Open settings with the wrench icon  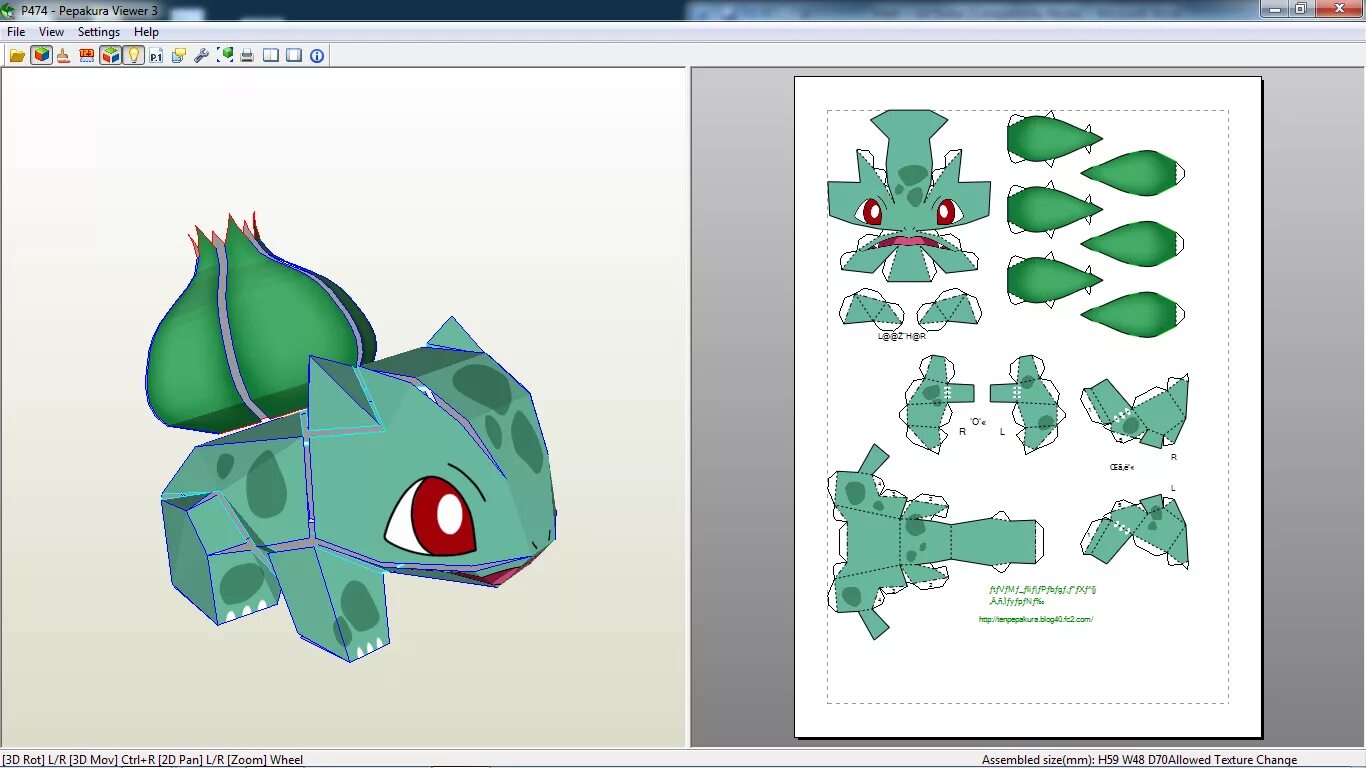tap(202, 56)
